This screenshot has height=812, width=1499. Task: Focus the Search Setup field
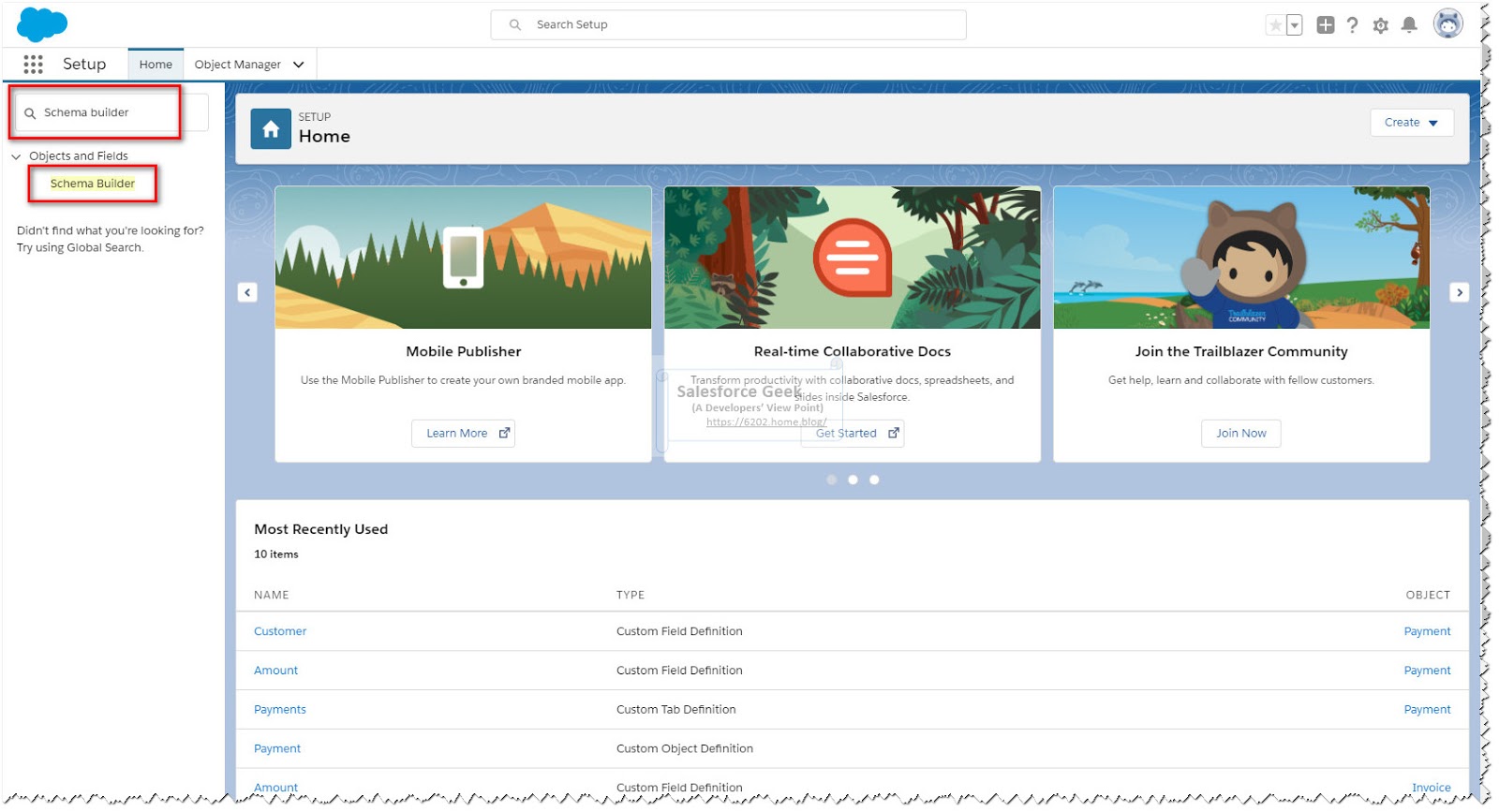[x=728, y=25]
